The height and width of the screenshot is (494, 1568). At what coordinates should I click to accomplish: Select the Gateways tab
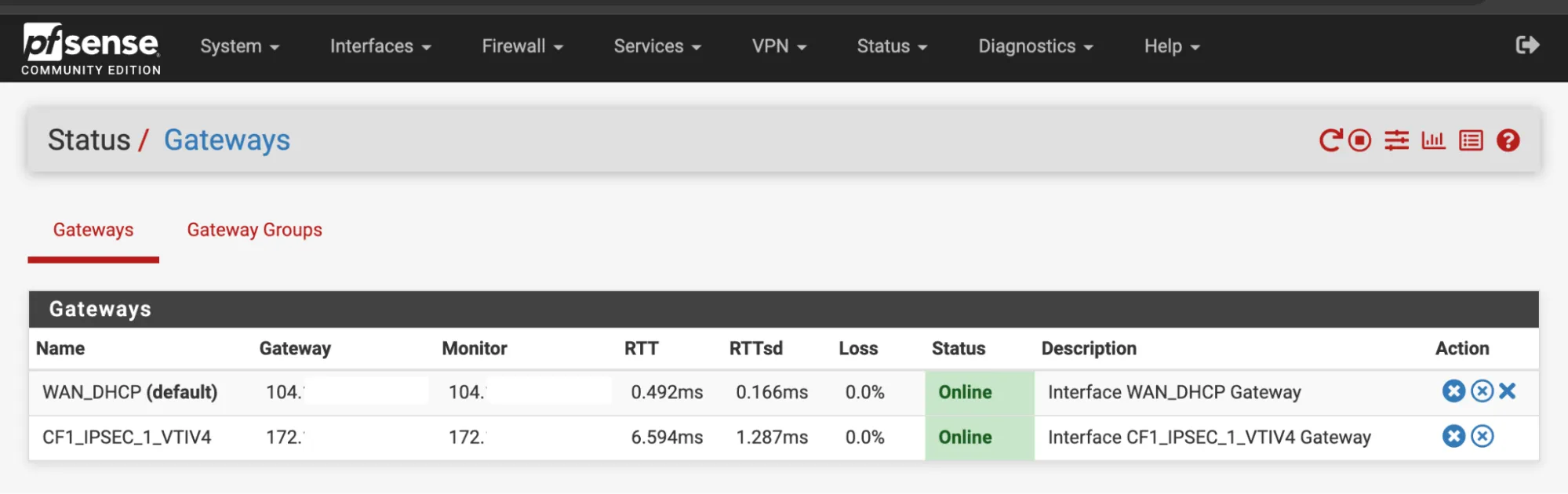pyautogui.click(x=93, y=230)
